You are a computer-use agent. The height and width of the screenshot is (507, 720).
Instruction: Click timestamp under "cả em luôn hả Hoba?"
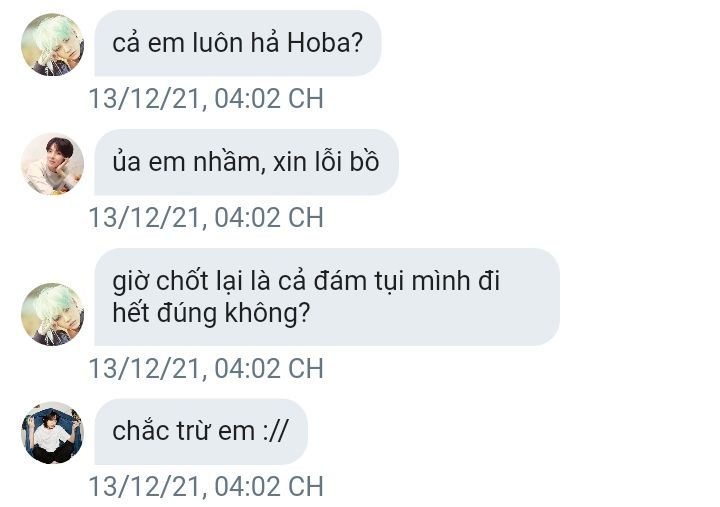(x=206, y=98)
